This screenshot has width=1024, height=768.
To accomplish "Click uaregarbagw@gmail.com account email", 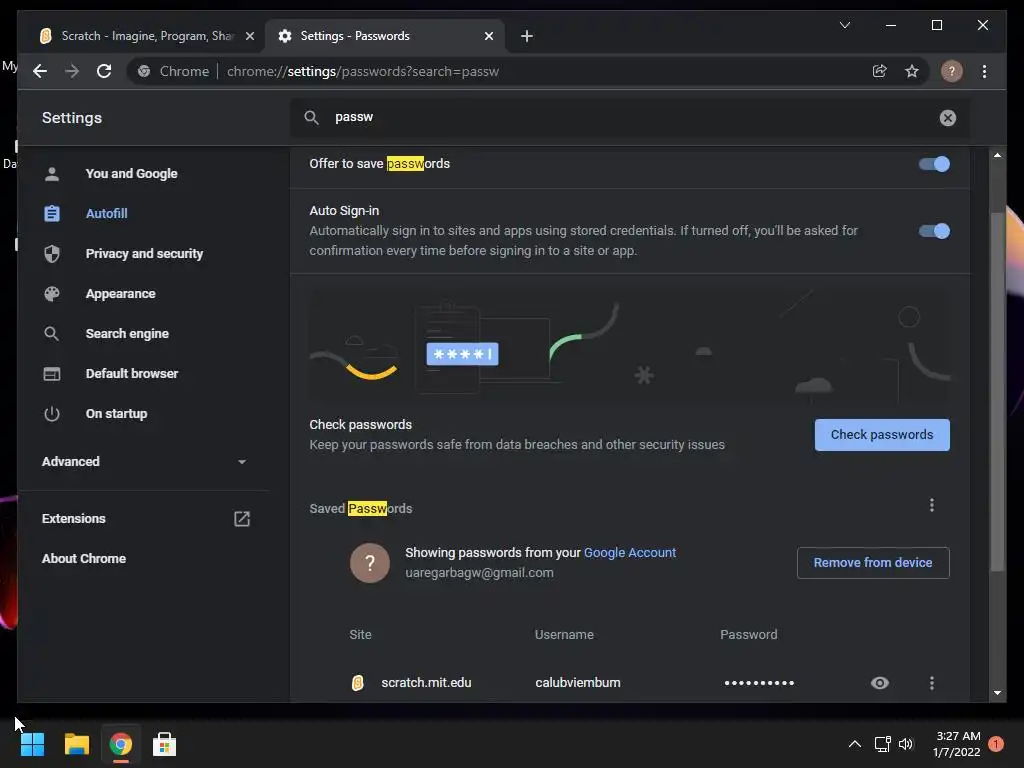I will 479,573.
